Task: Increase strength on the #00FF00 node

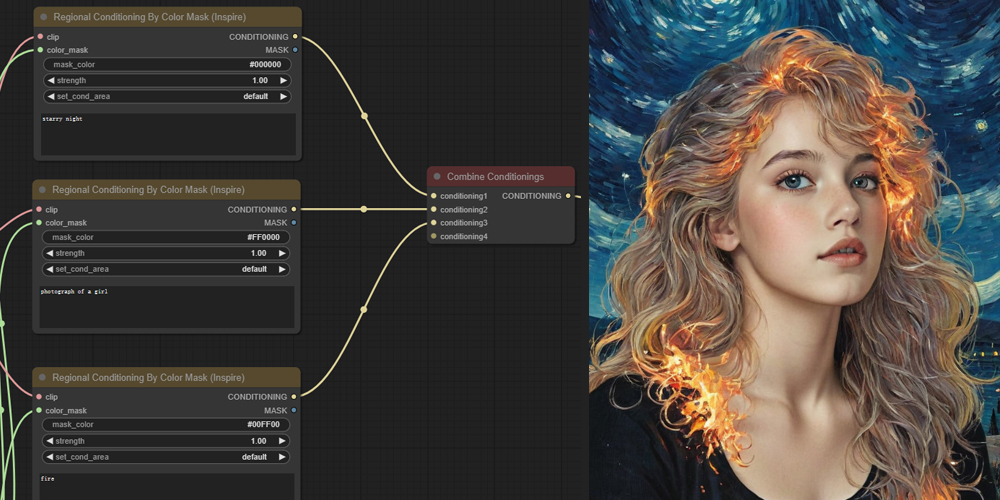Action: click(283, 441)
